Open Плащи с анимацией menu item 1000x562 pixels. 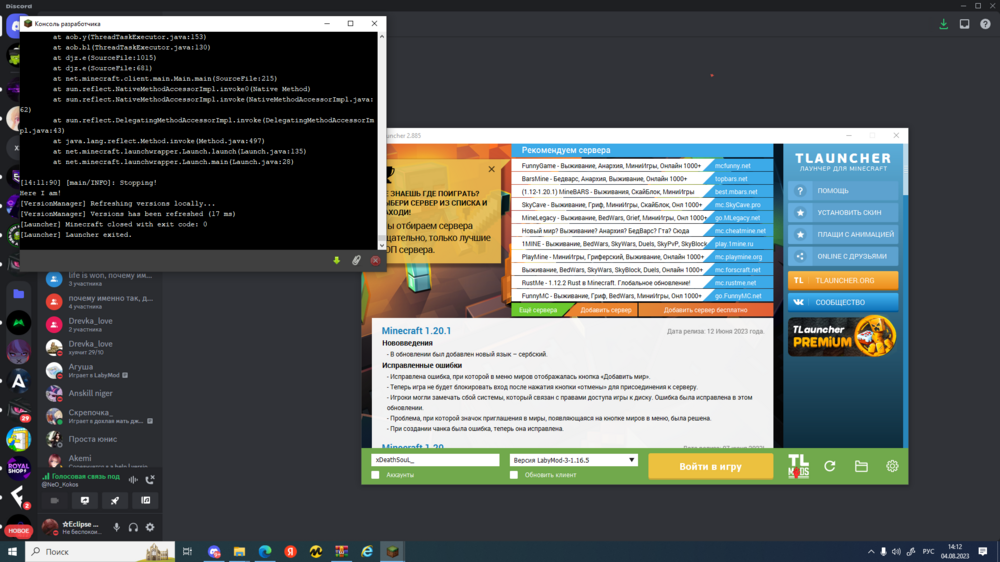pos(843,234)
